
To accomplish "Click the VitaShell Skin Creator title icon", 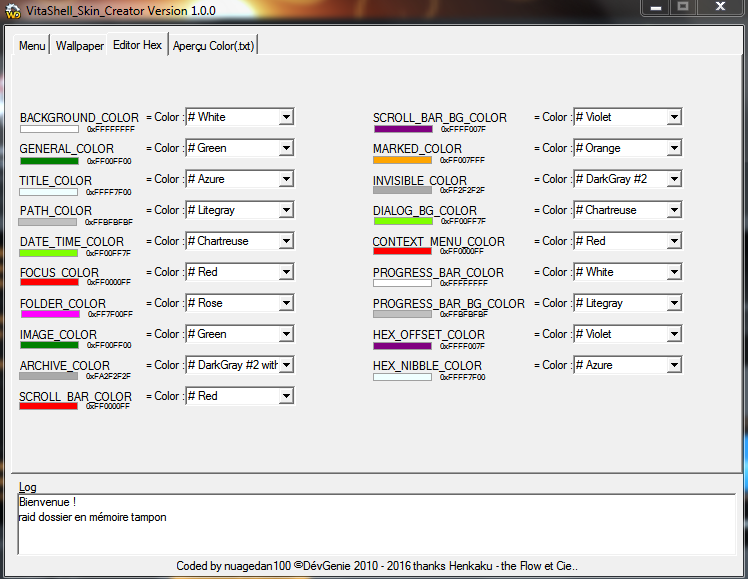I will click(x=13, y=11).
